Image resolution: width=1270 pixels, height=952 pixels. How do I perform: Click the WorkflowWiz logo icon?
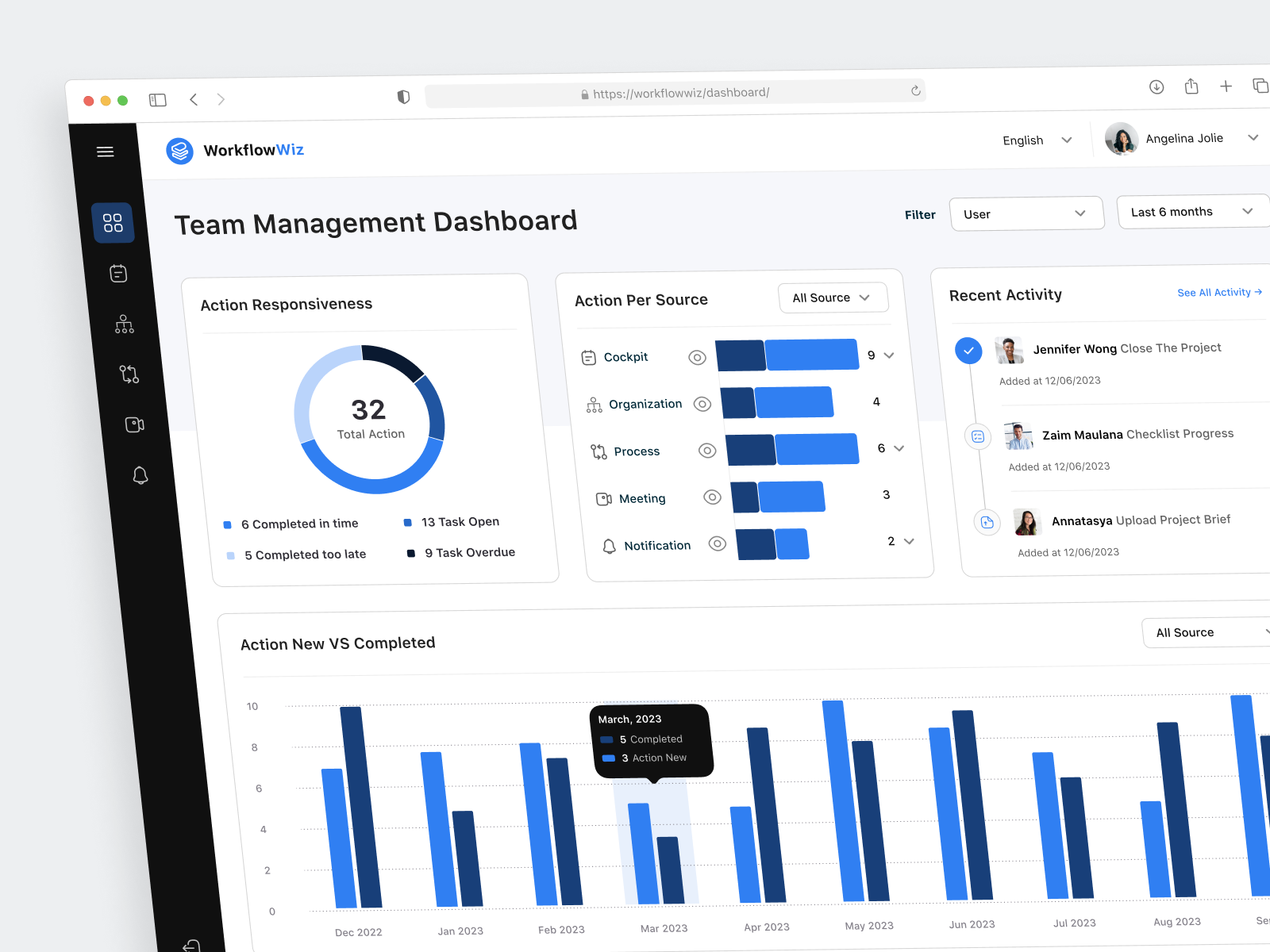[180, 150]
